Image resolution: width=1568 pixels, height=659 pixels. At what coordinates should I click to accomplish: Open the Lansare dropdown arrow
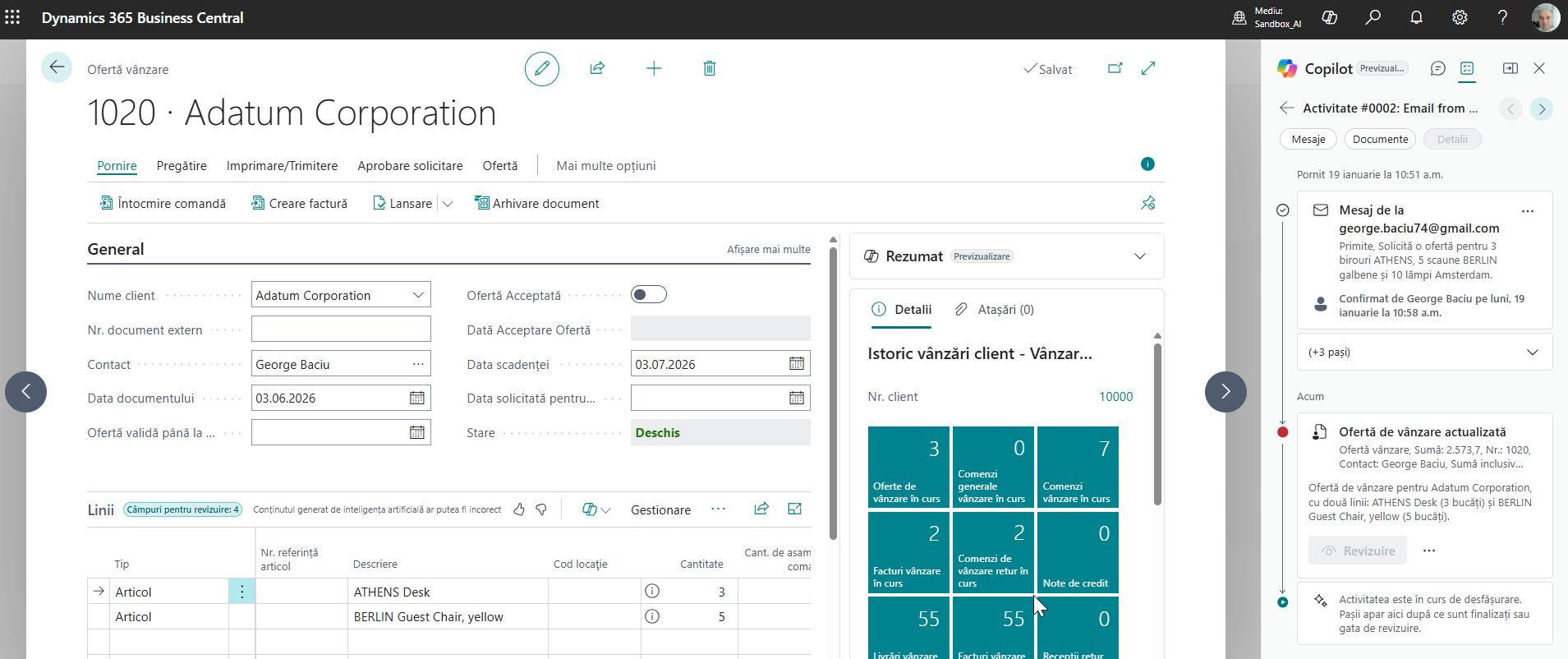coord(448,204)
